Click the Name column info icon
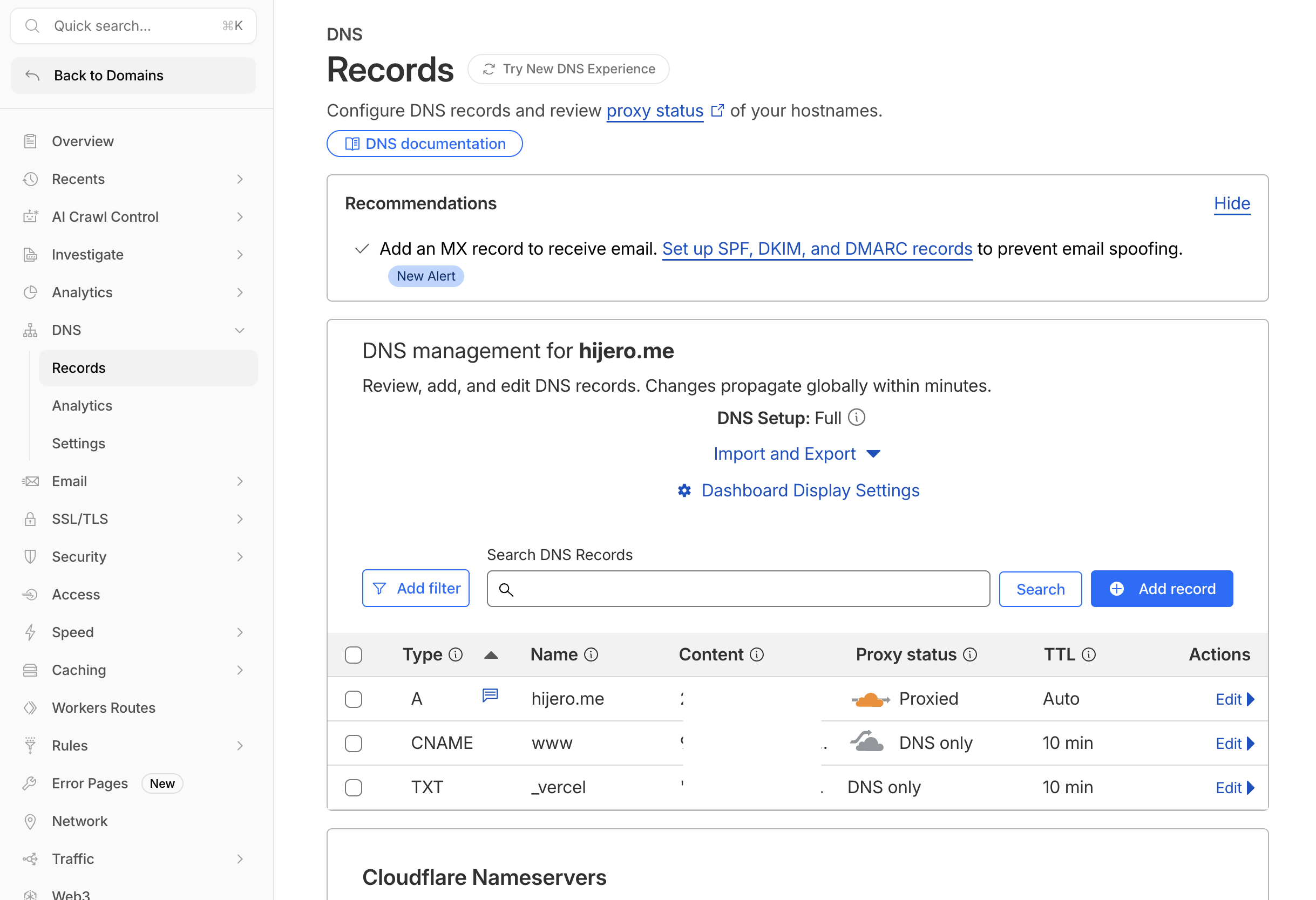 point(591,655)
